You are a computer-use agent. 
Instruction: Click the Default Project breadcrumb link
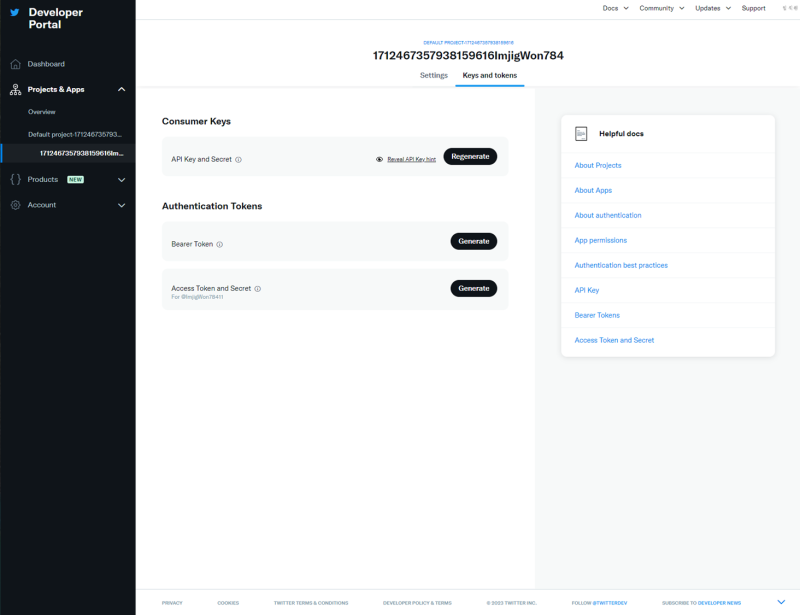[468, 43]
